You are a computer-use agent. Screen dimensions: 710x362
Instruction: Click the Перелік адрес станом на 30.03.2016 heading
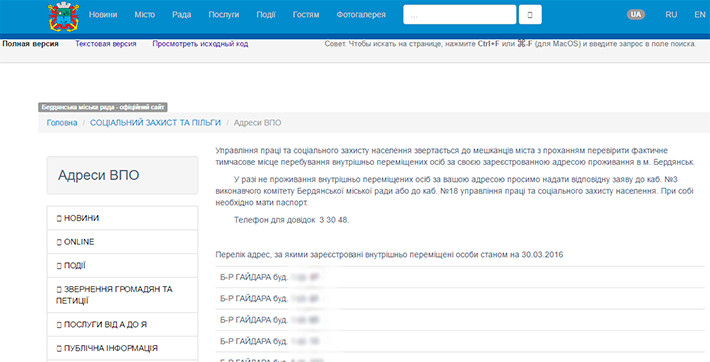coord(389,255)
